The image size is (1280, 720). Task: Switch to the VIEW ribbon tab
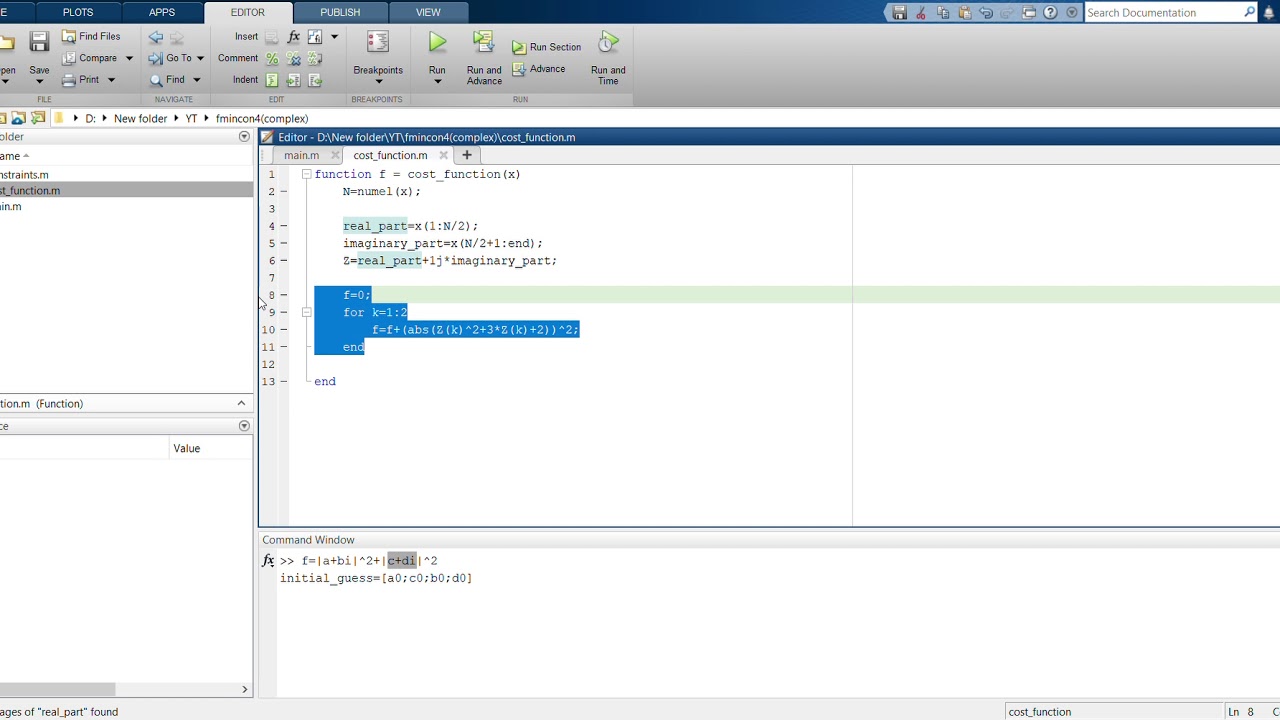[x=428, y=12]
